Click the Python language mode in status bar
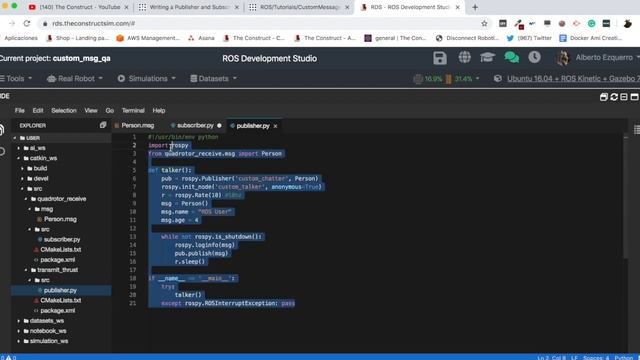Viewport: 640px width, 360px height. (623, 358)
